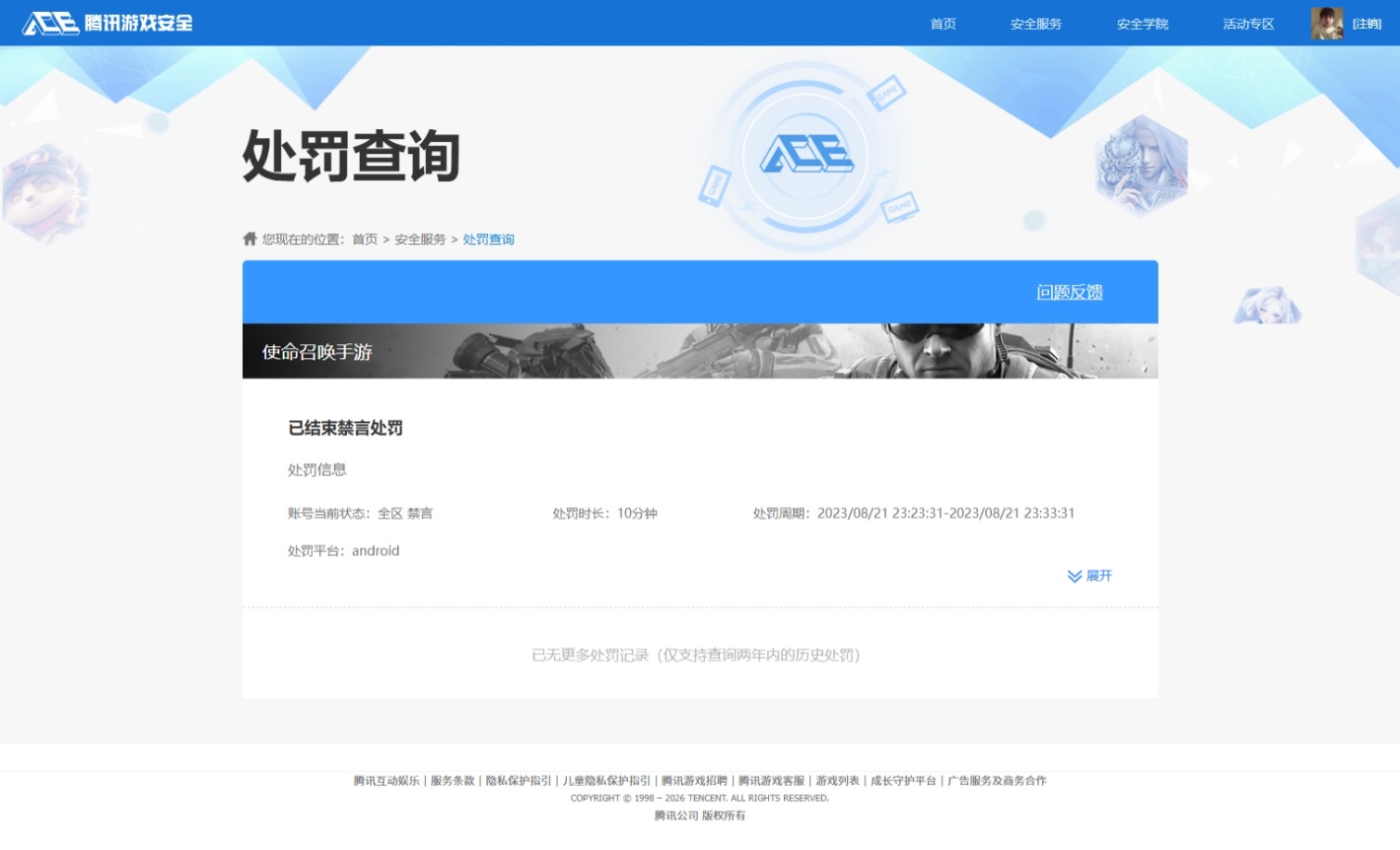Image resolution: width=1400 pixels, height=850 pixels.
Task: Open the 问题反馈 feedback link
Action: pyautogui.click(x=1070, y=293)
